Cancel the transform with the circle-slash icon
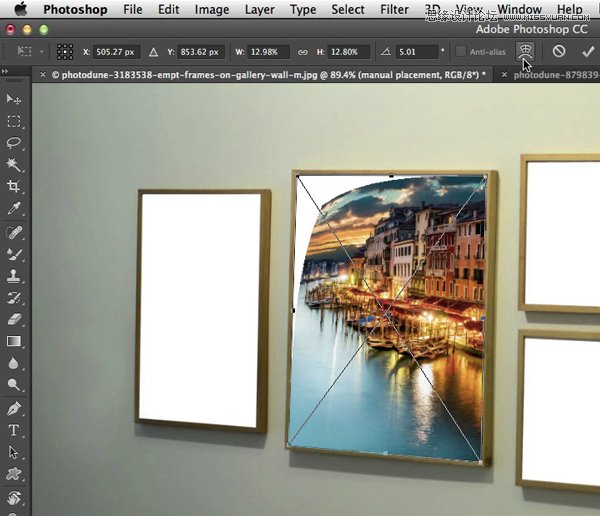This screenshot has width=600, height=516. (x=559, y=51)
